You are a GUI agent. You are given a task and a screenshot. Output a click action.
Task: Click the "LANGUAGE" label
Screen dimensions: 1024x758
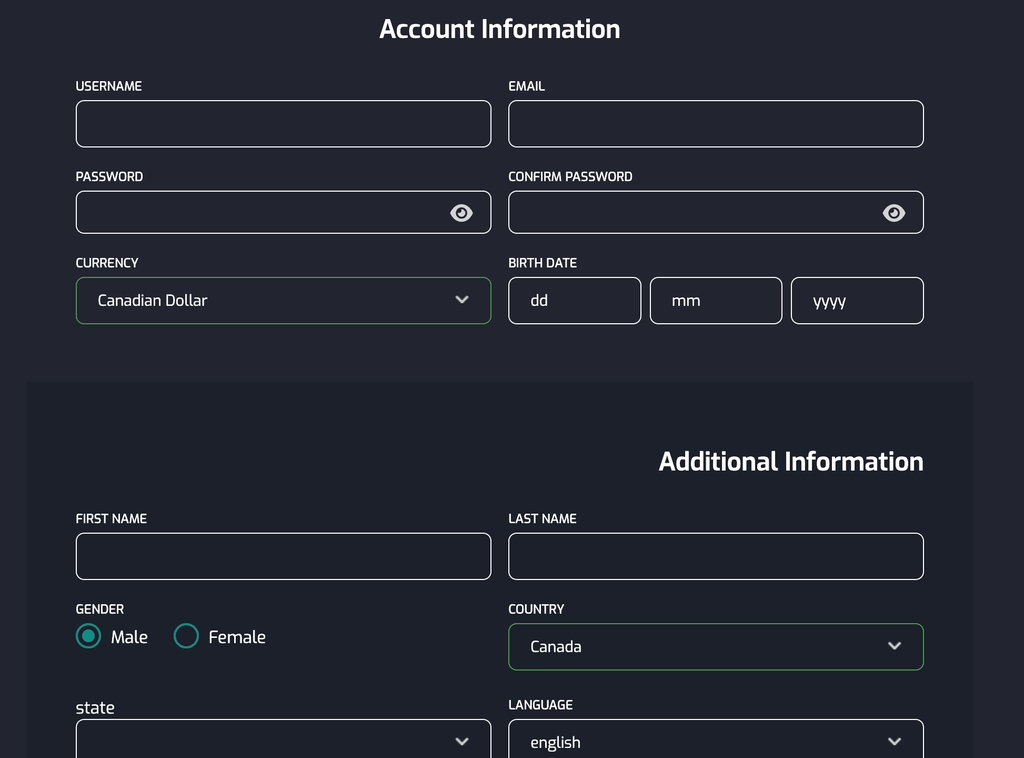click(x=540, y=705)
